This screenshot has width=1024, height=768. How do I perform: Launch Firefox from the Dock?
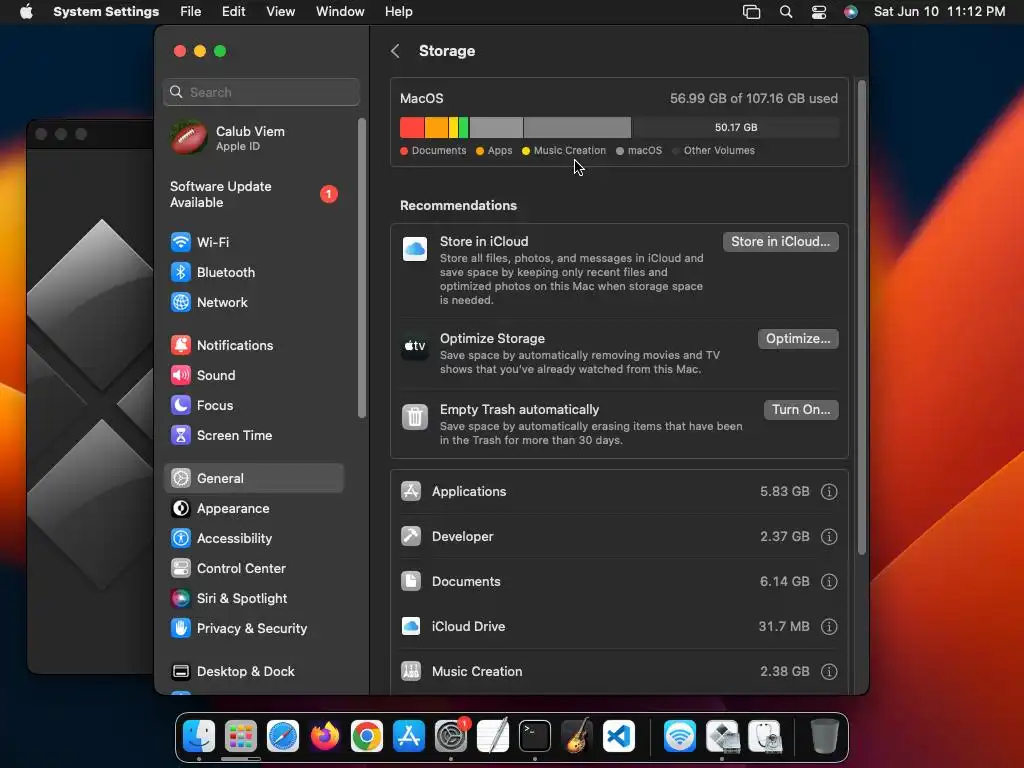click(325, 737)
